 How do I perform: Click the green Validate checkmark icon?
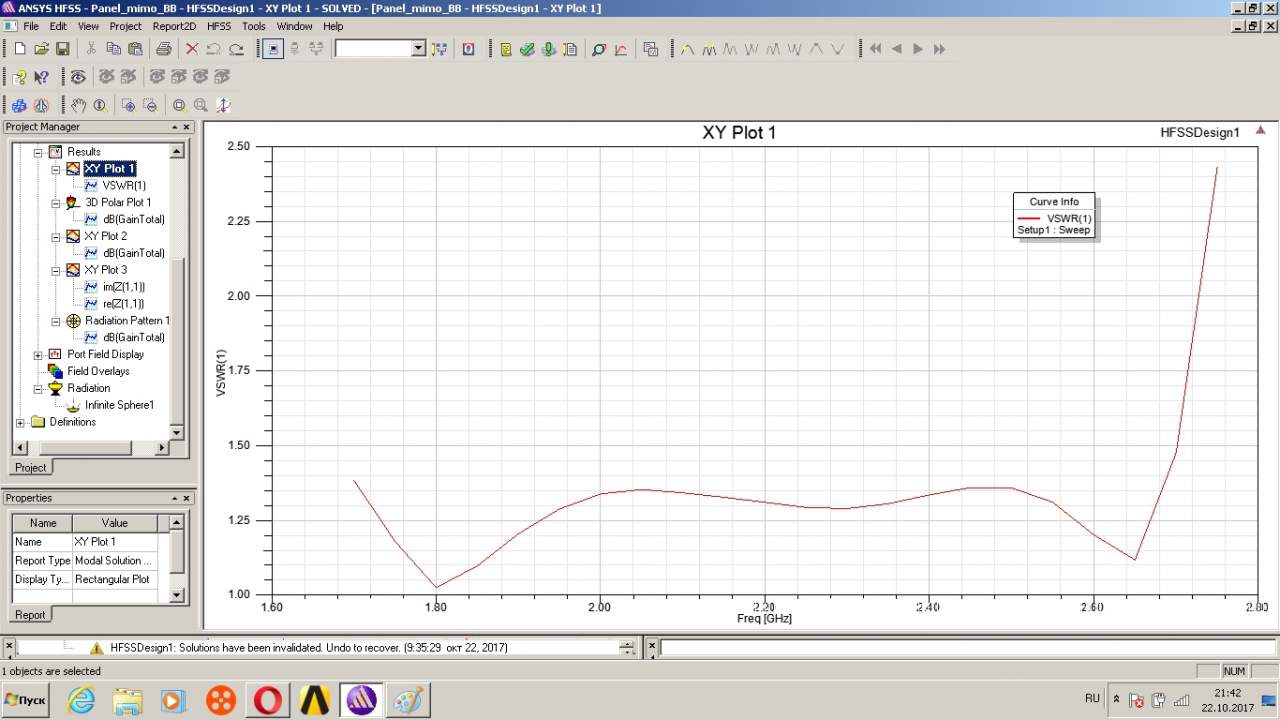tap(527, 49)
